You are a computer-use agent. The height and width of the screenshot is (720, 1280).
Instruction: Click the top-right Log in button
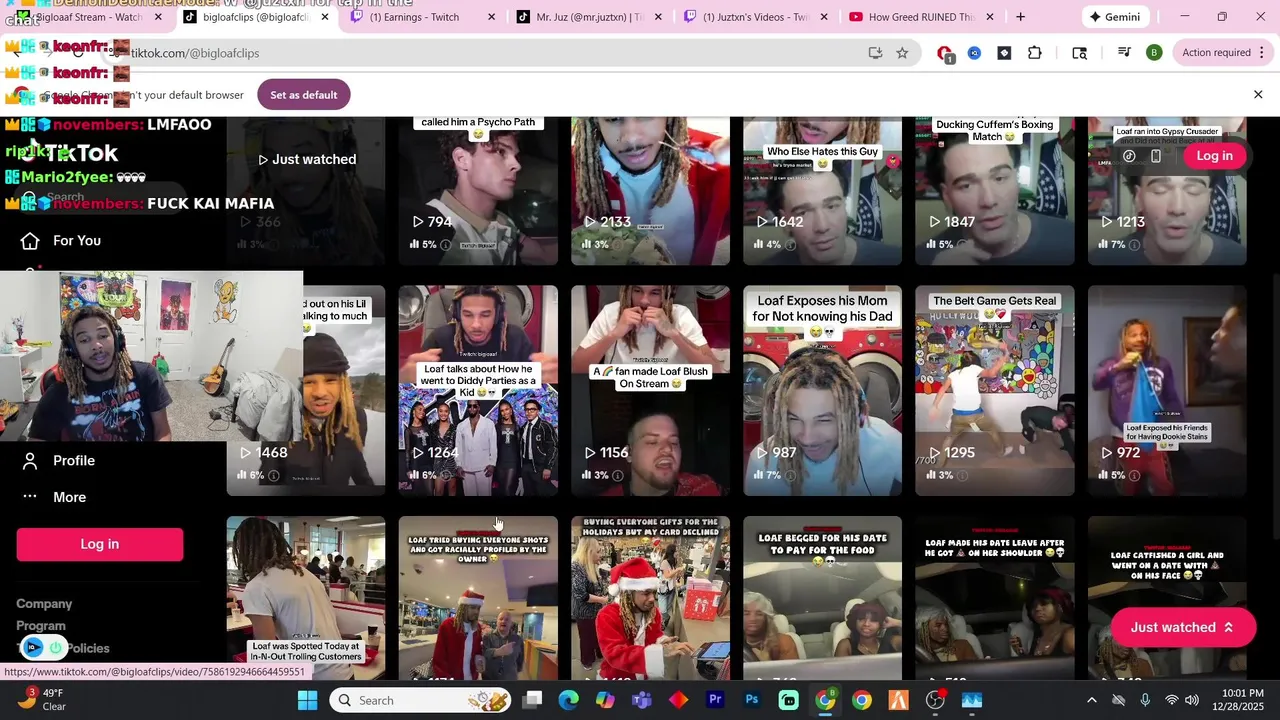click(x=1215, y=156)
